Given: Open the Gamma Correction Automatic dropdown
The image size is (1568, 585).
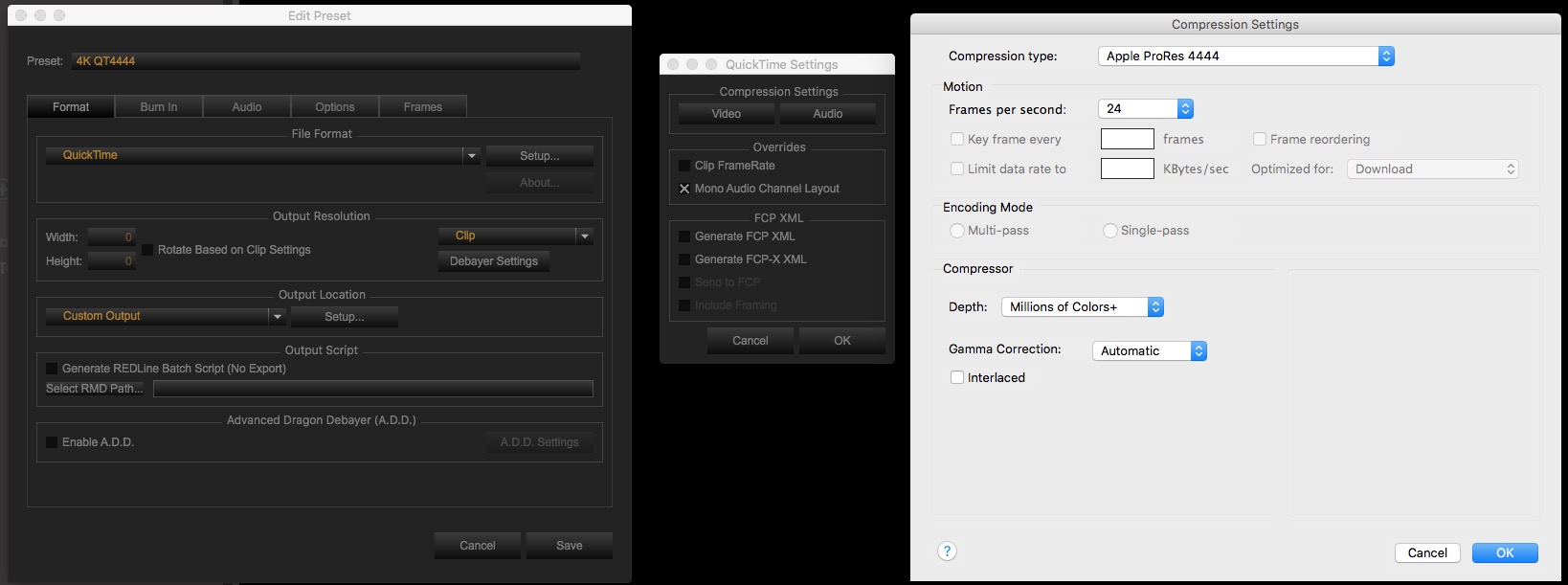Looking at the screenshot, I should 1149,351.
